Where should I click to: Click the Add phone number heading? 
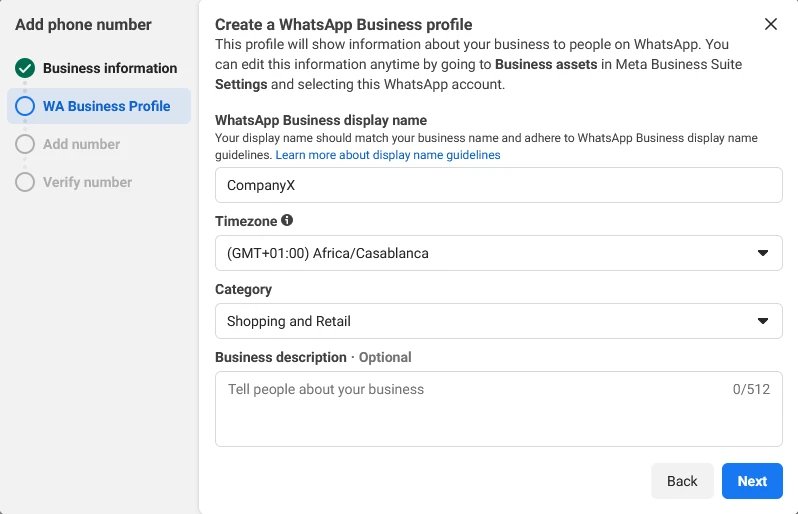click(x=83, y=24)
